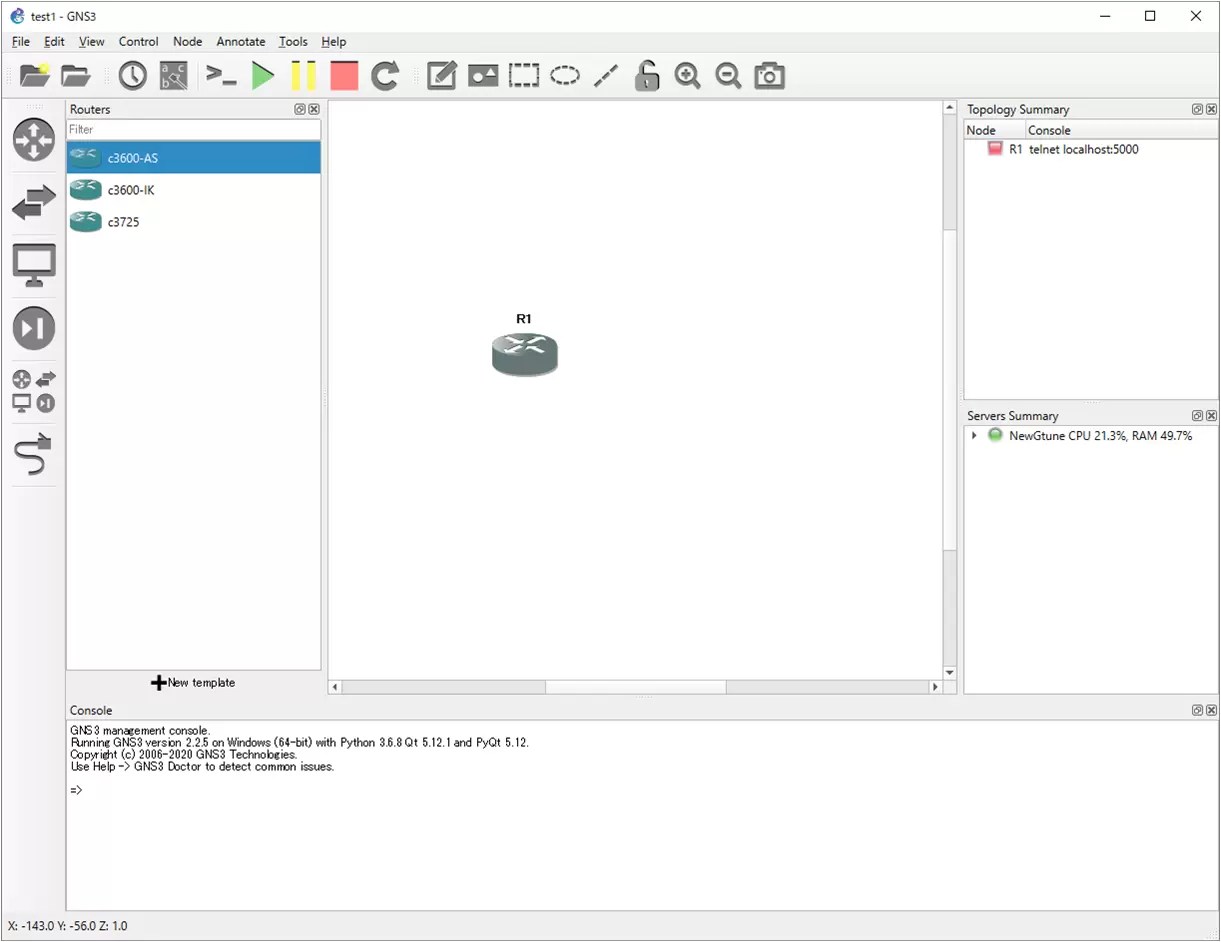Click the green NewGtune server status icon

click(x=995, y=435)
